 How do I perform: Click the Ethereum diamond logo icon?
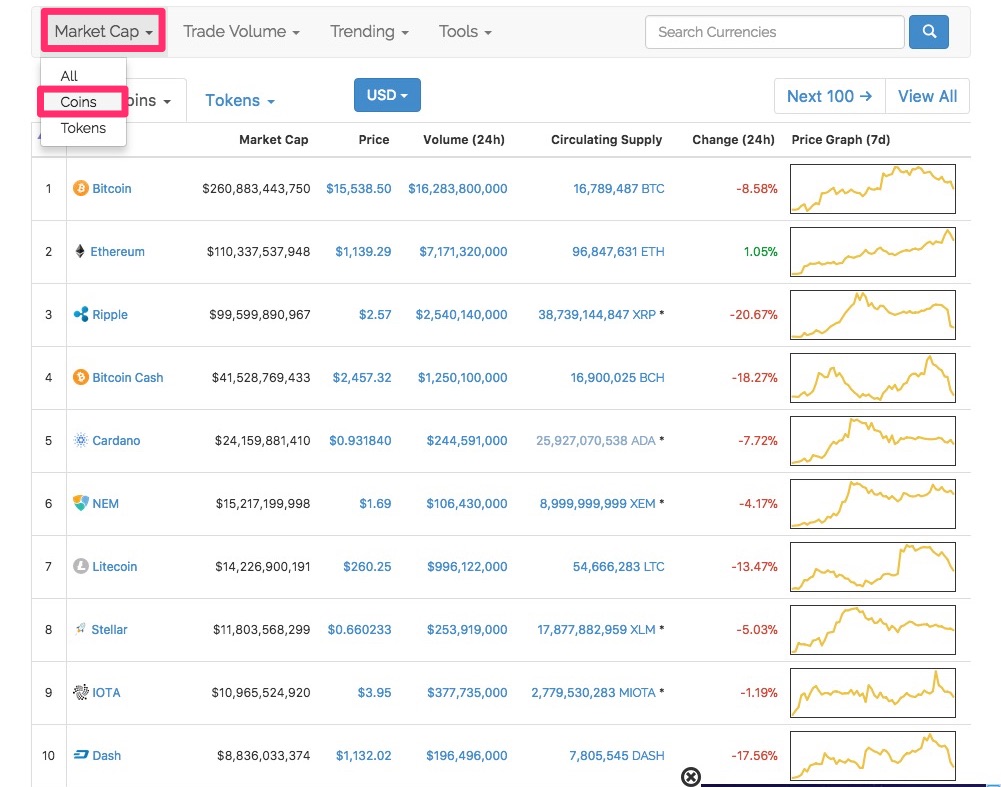[80, 251]
